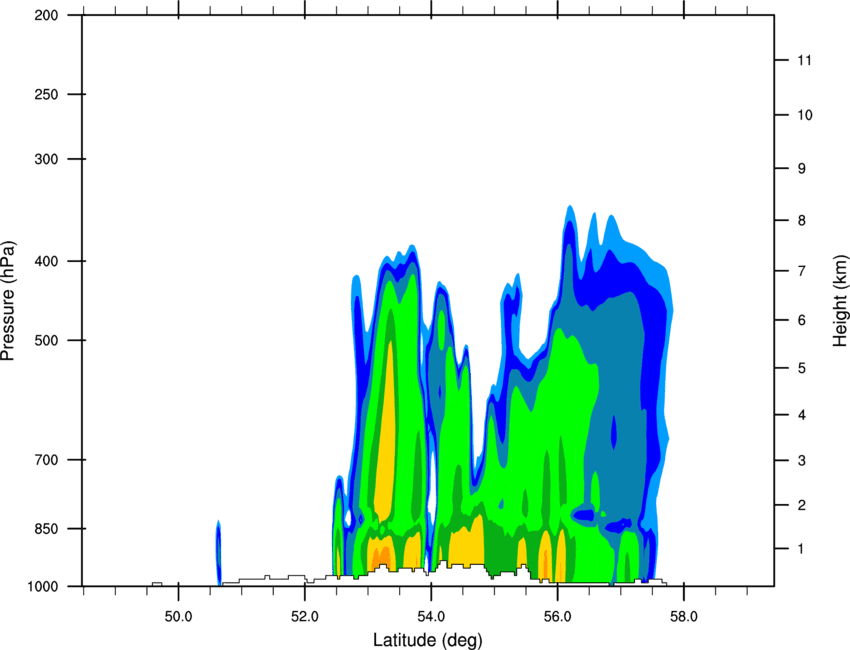Pick the 10 km height label
Screen dimensions: 850x650
point(805,115)
